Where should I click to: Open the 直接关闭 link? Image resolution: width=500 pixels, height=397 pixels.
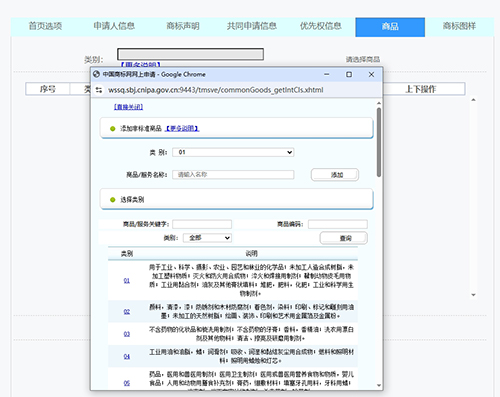128,107
